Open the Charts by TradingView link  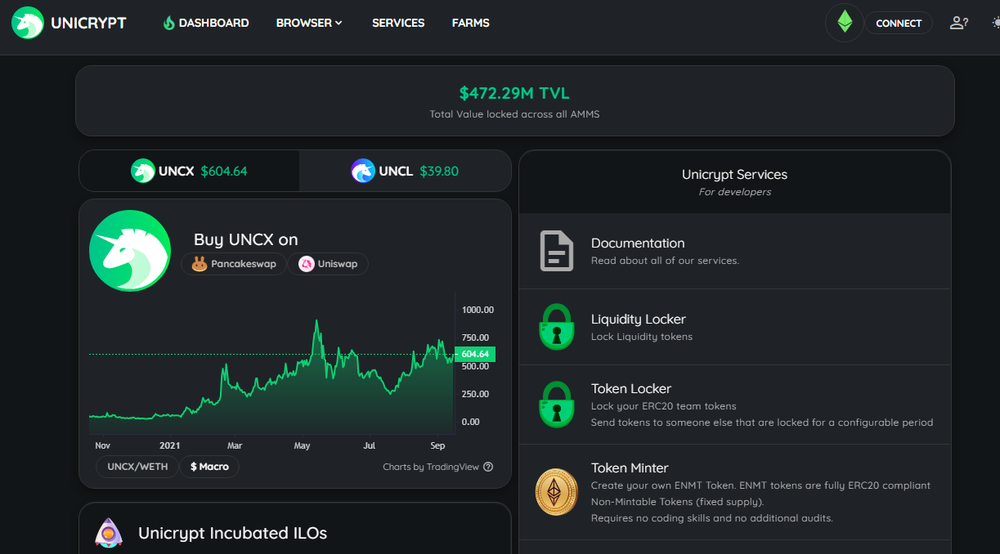coord(430,467)
